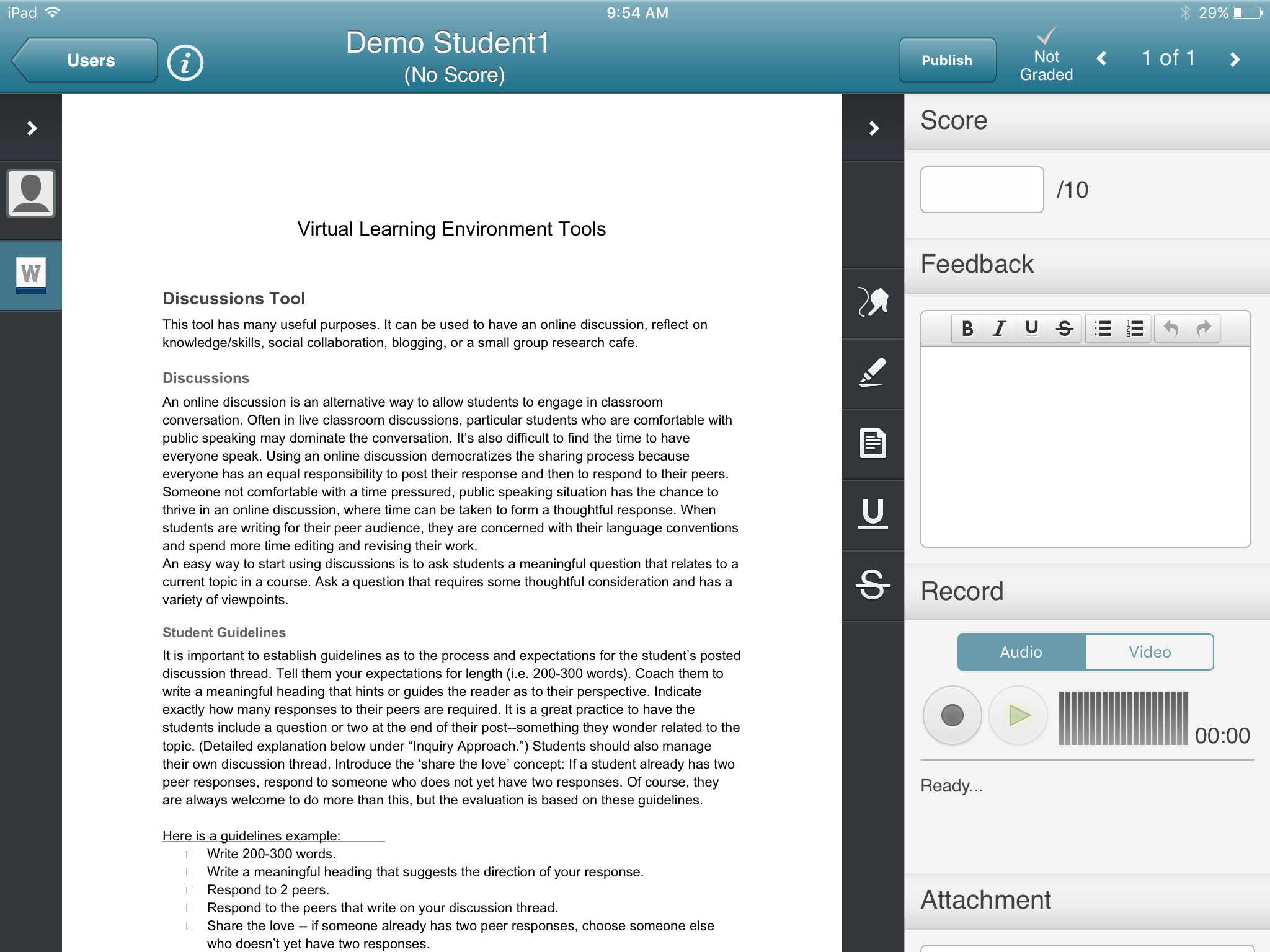Click the Discussions Tool heading
Viewport: 1270px width, 952px height.
pos(234,299)
